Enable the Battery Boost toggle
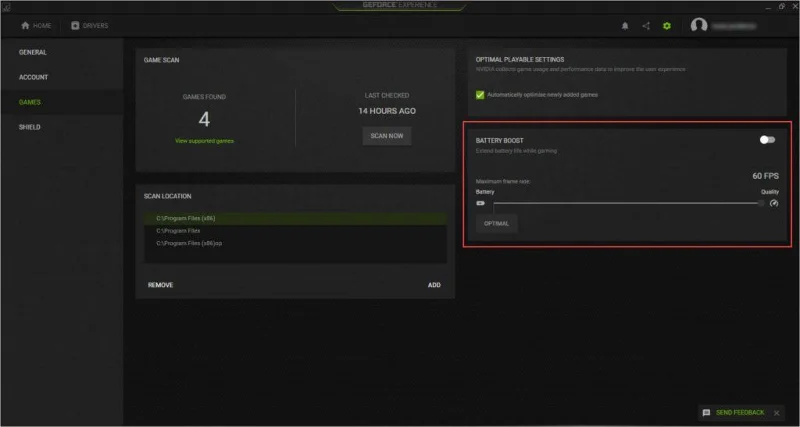 (x=767, y=140)
